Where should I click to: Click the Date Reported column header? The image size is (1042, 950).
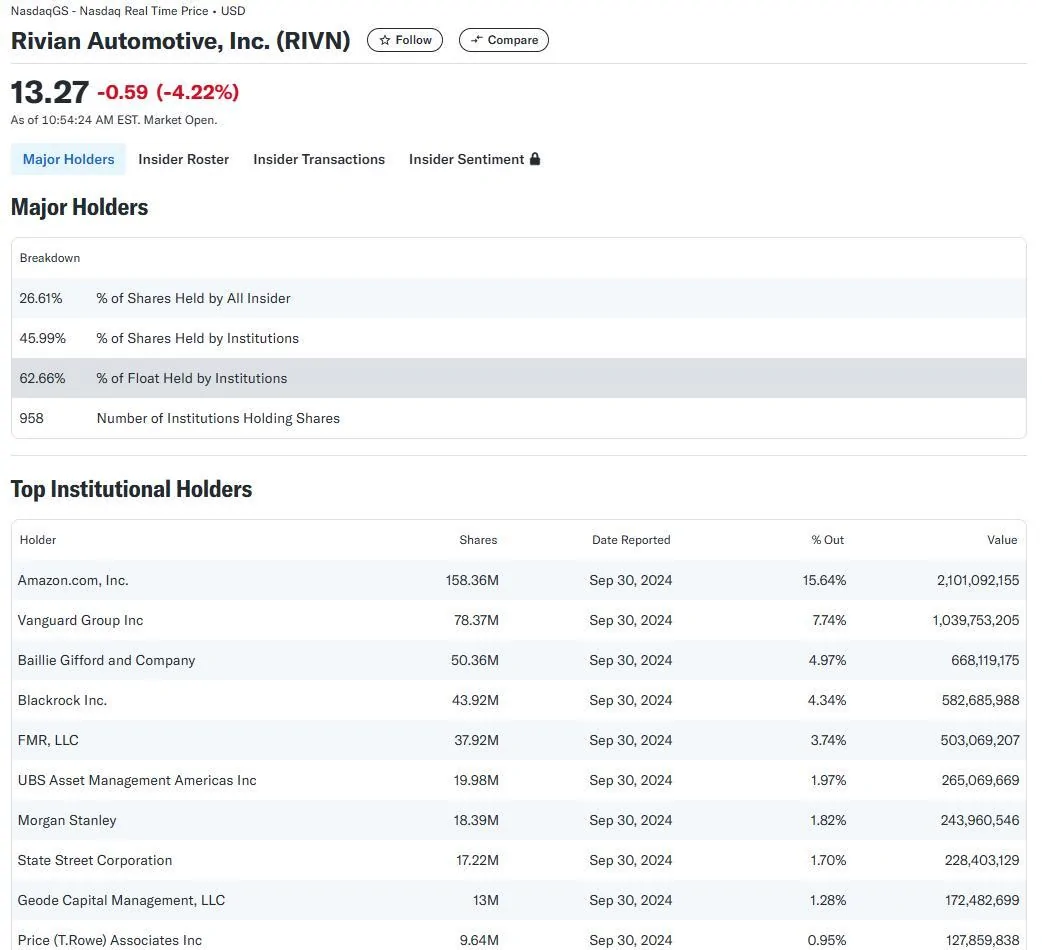(x=631, y=540)
